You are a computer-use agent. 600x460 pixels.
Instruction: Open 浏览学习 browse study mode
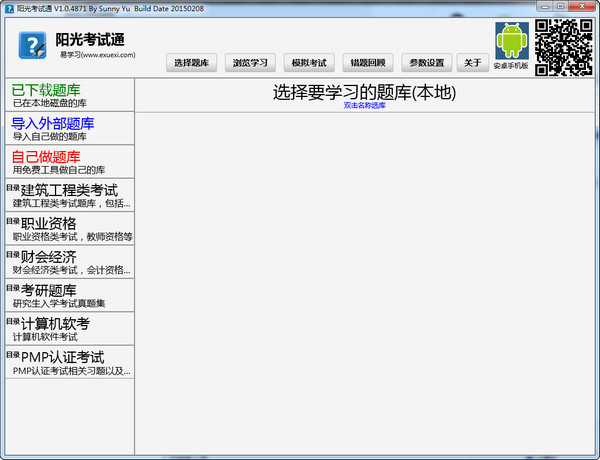tap(250, 63)
